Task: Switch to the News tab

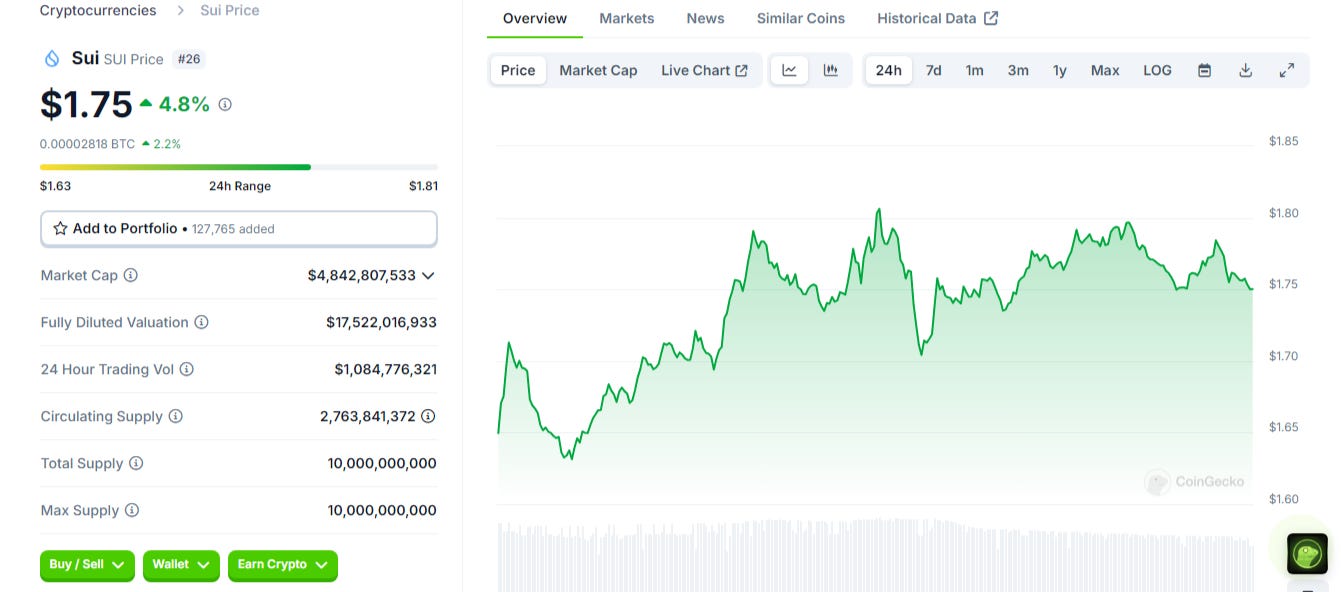Action: click(x=705, y=18)
